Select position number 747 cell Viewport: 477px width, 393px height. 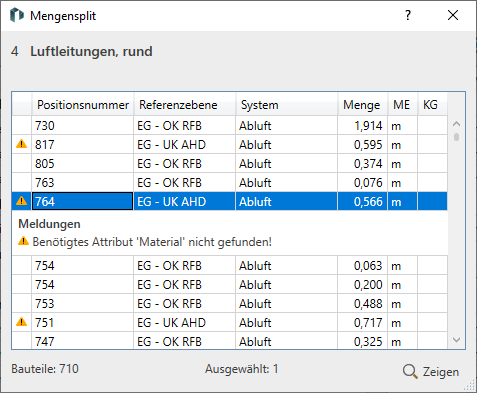(x=83, y=341)
